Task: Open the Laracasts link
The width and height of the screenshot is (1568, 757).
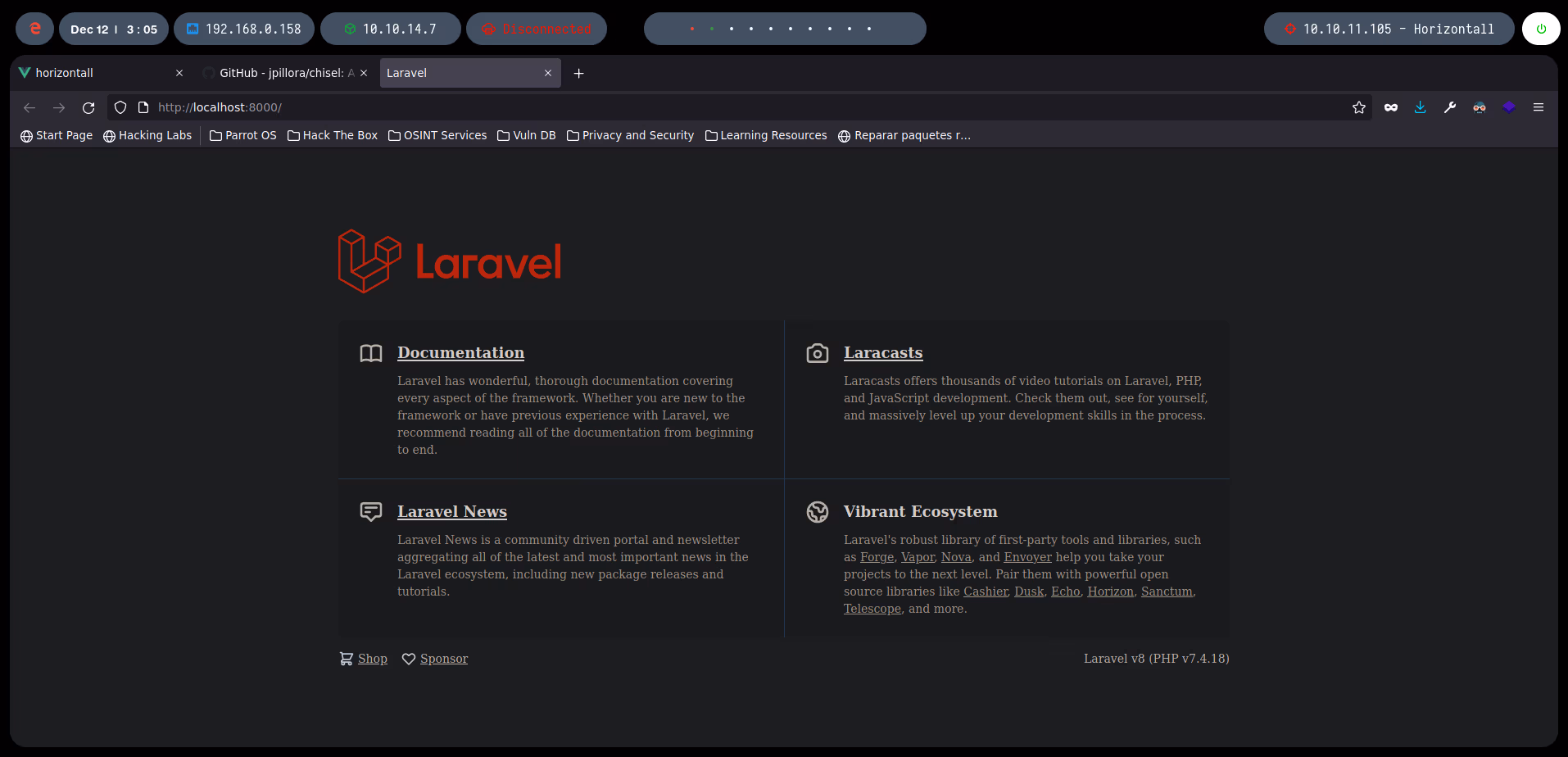Action: click(x=883, y=352)
